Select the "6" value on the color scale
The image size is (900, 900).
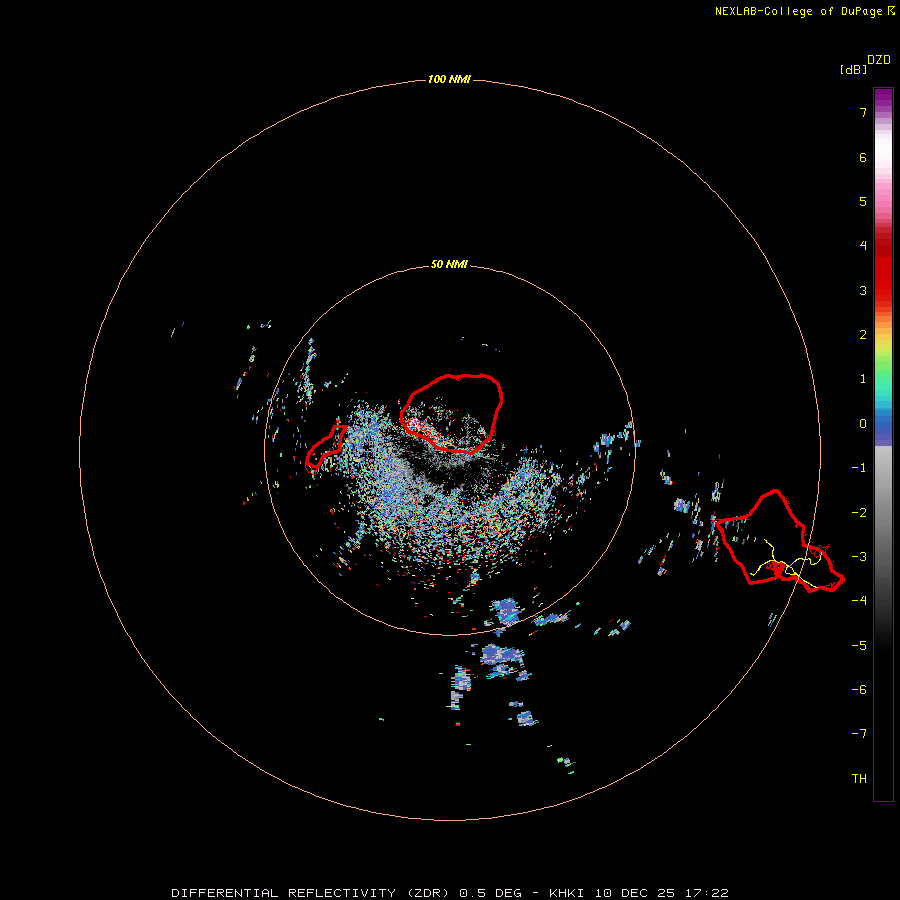click(863, 157)
